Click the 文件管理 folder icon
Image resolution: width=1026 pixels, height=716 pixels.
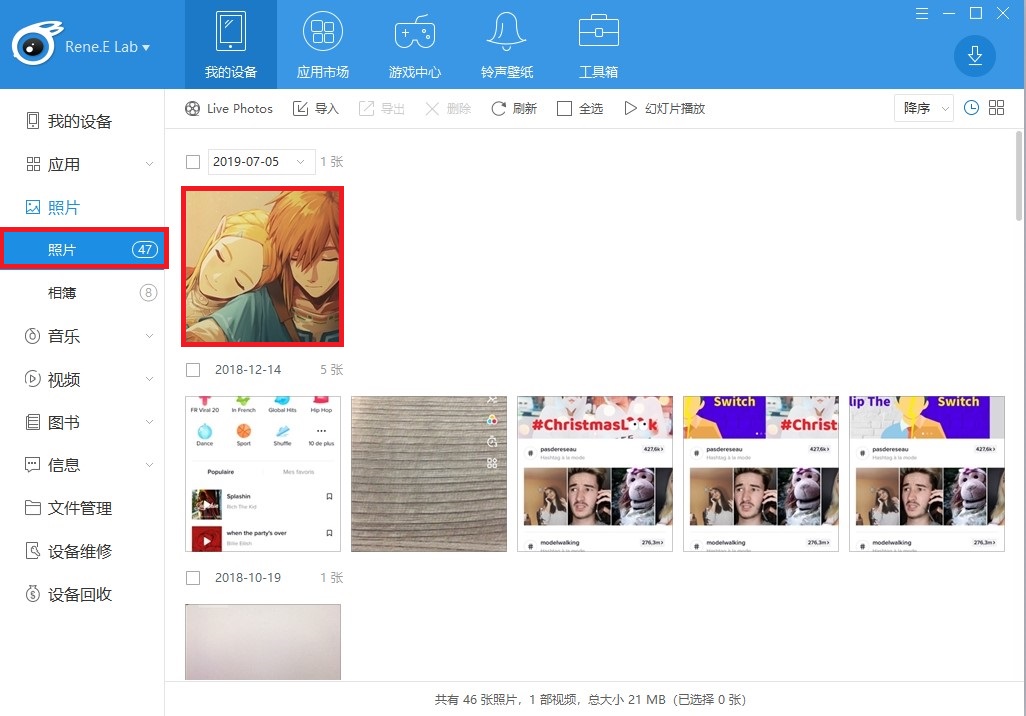pos(32,508)
